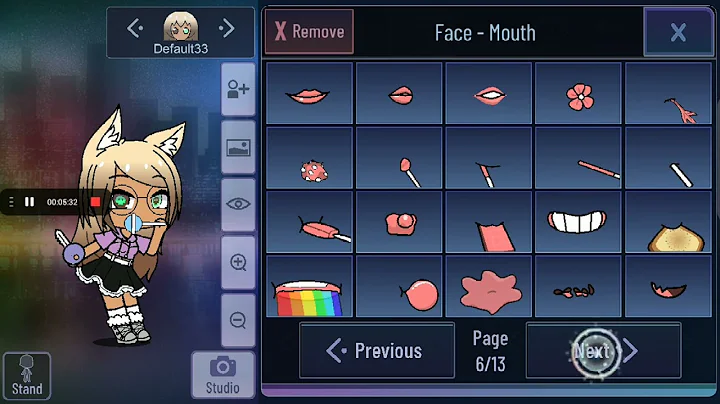The image size is (720, 404).
Task: Choose the rainbow mouth accessory
Action: 309,286
